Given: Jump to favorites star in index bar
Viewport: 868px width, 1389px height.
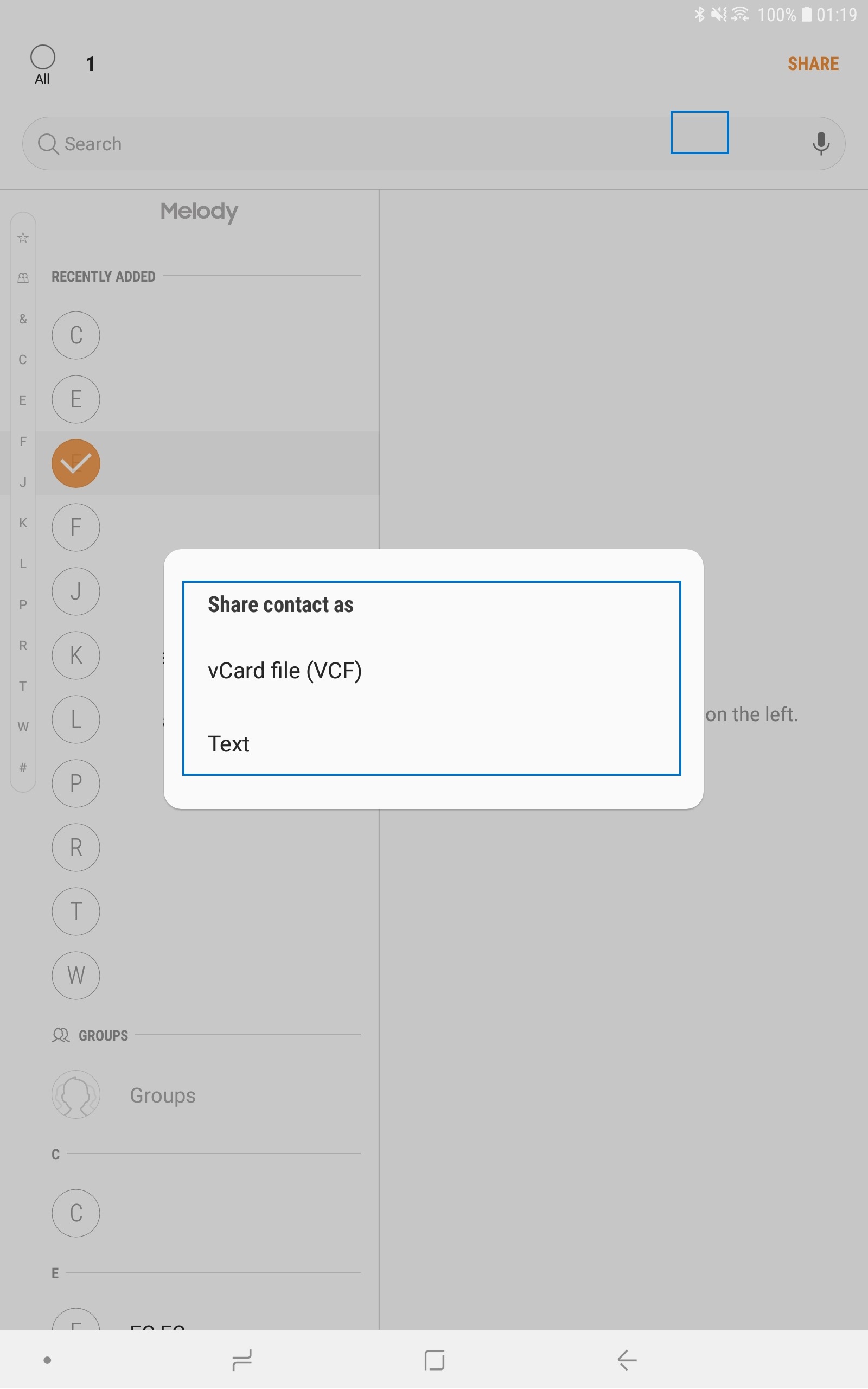Looking at the screenshot, I should 23,238.
